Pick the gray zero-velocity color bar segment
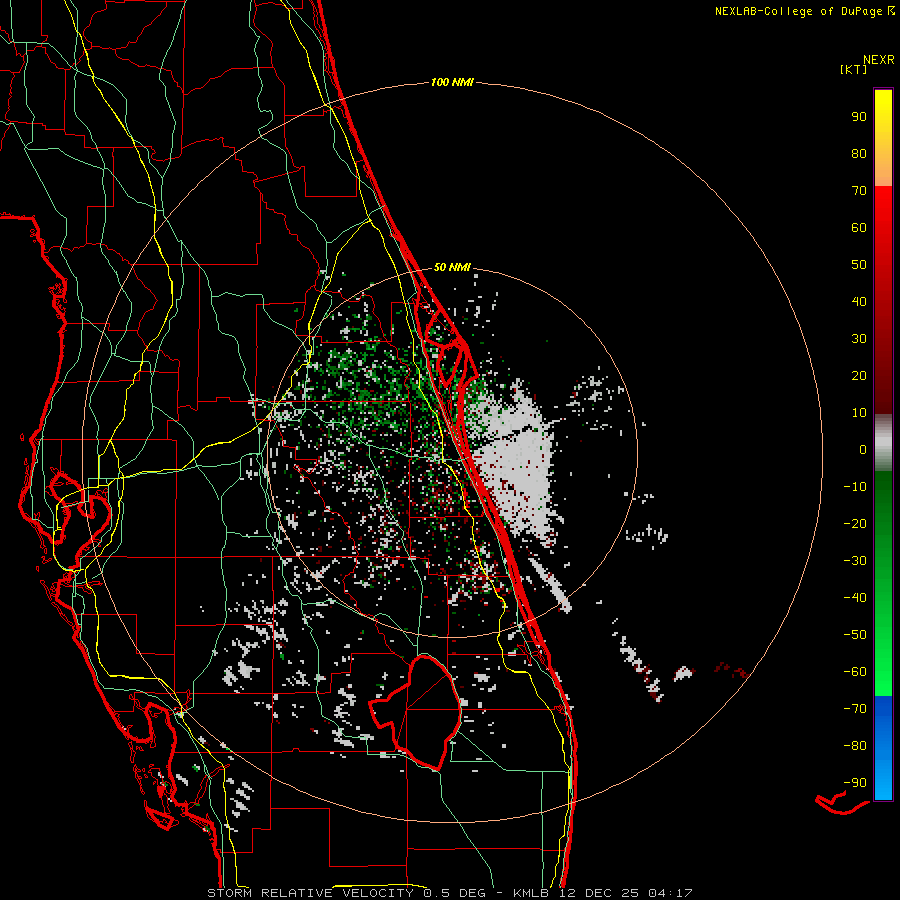This screenshot has height=900, width=900. [x=883, y=443]
